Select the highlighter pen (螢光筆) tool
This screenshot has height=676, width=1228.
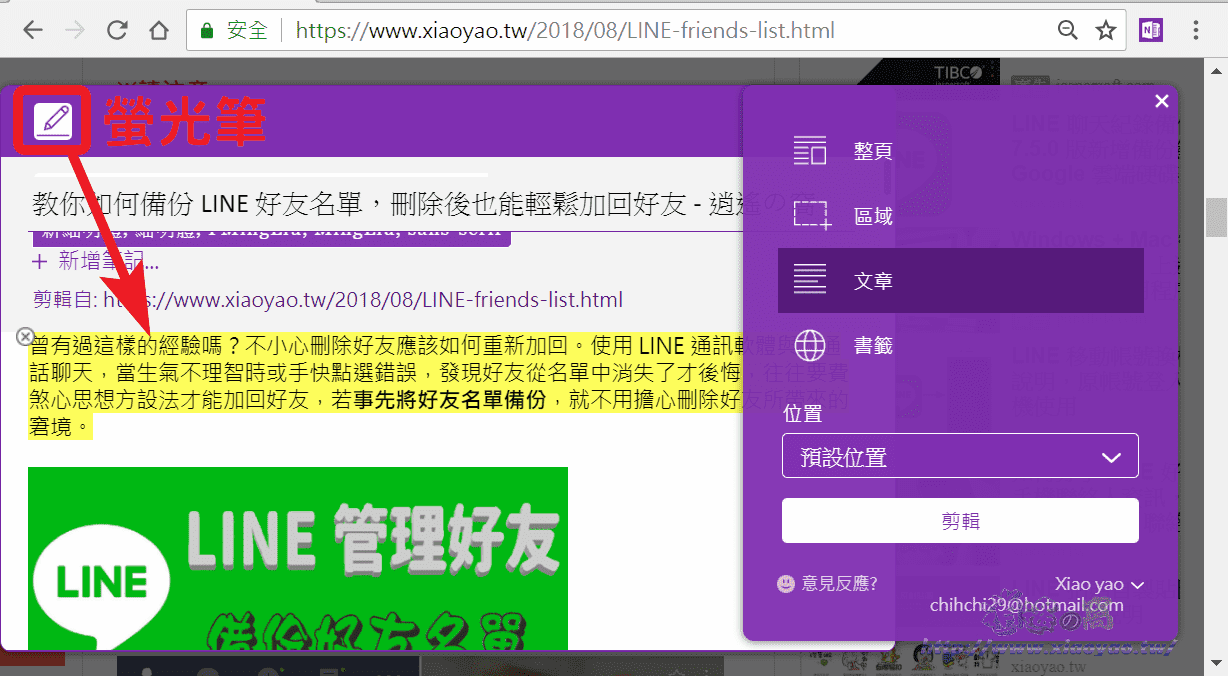[x=52, y=120]
